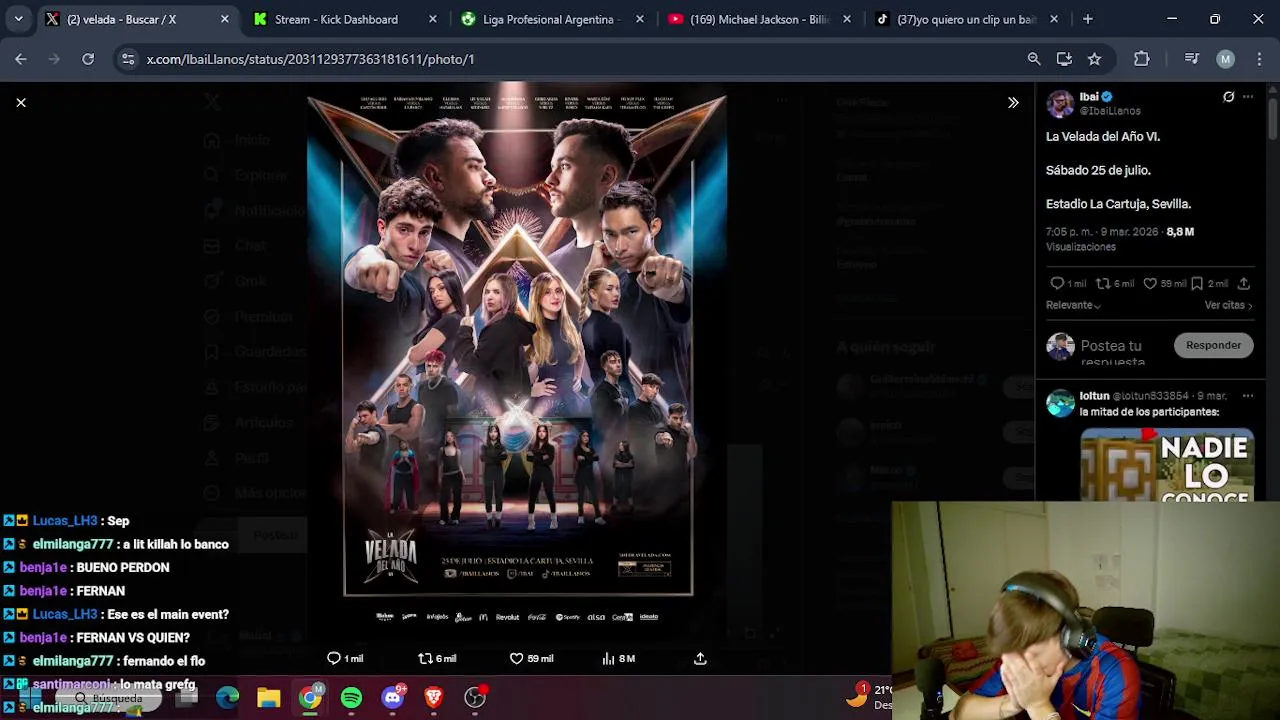The image size is (1280, 720).
Task: Like the photo with heart showing 59 mil
Action: (516, 658)
